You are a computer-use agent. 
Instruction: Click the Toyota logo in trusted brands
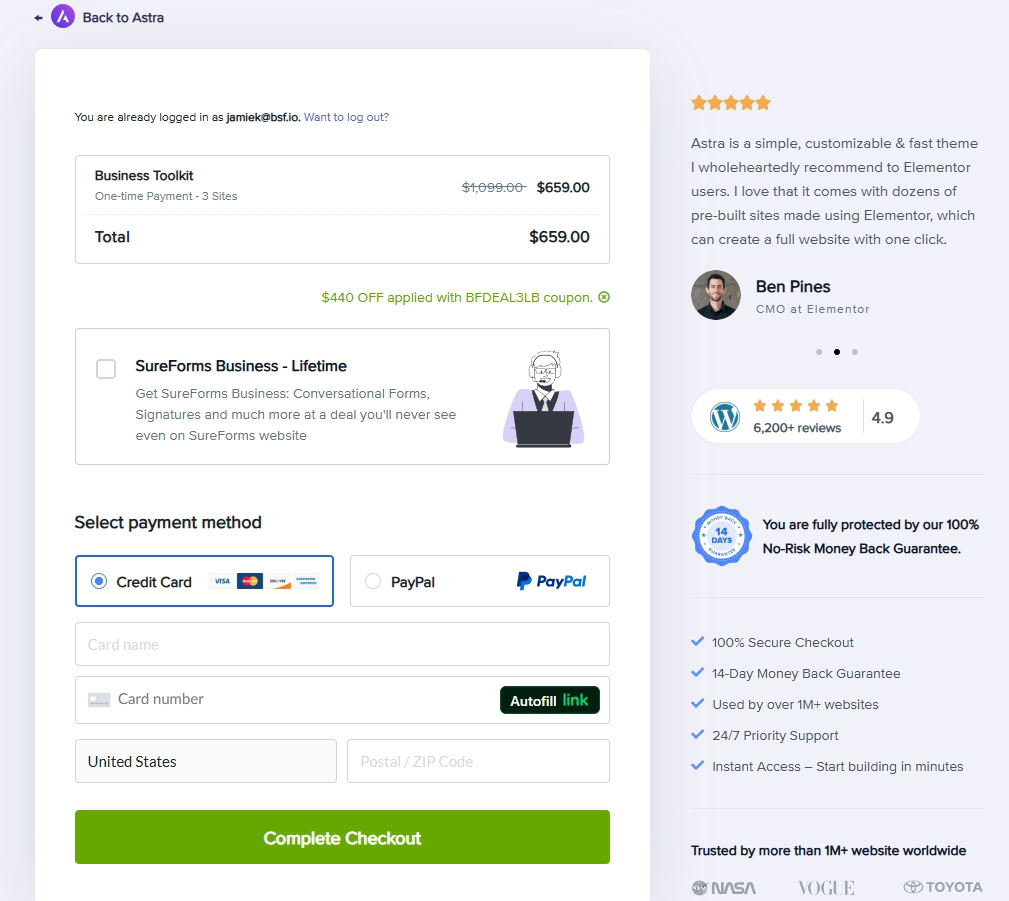(x=941, y=887)
